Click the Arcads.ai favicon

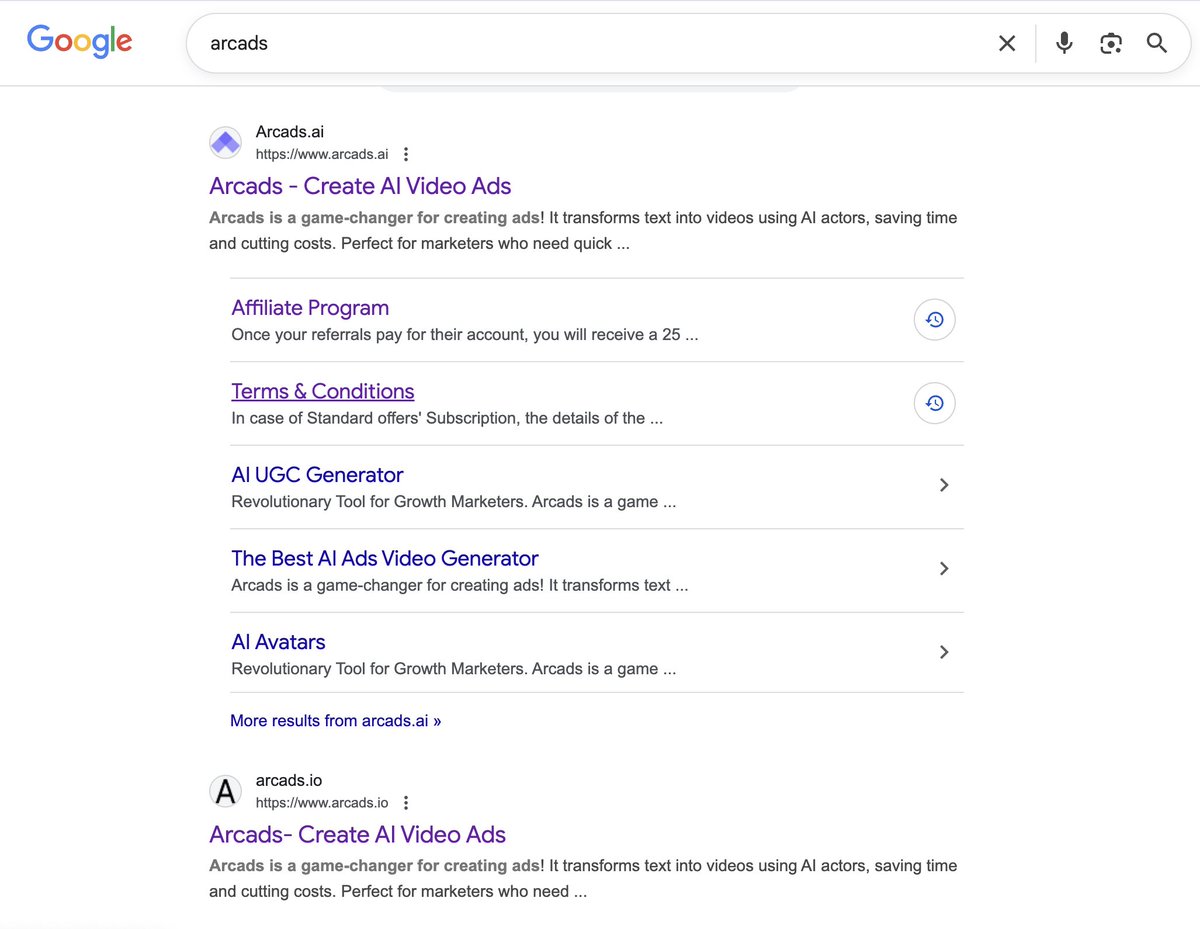[225, 142]
